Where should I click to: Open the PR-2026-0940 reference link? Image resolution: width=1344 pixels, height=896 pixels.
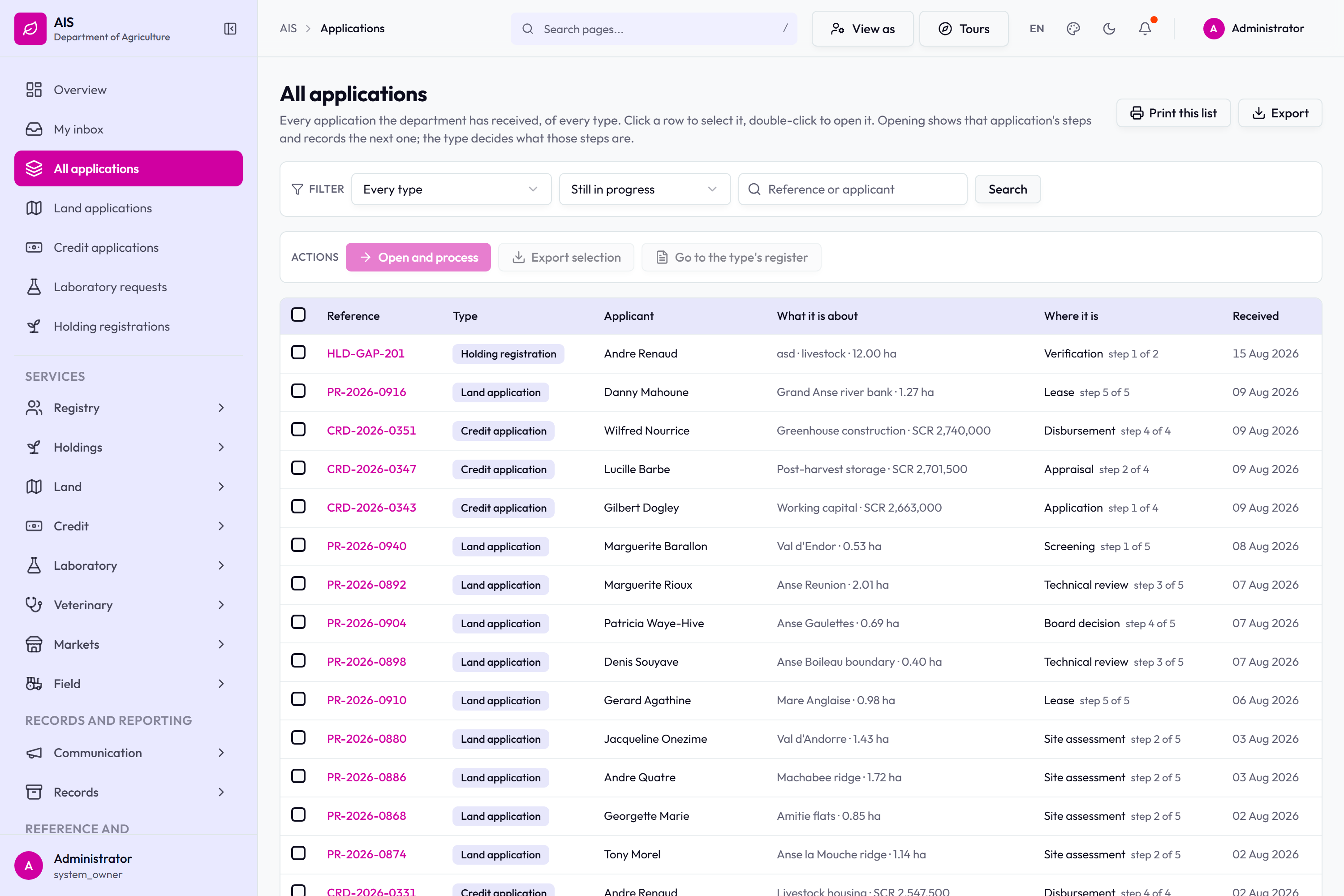(366, 546)
